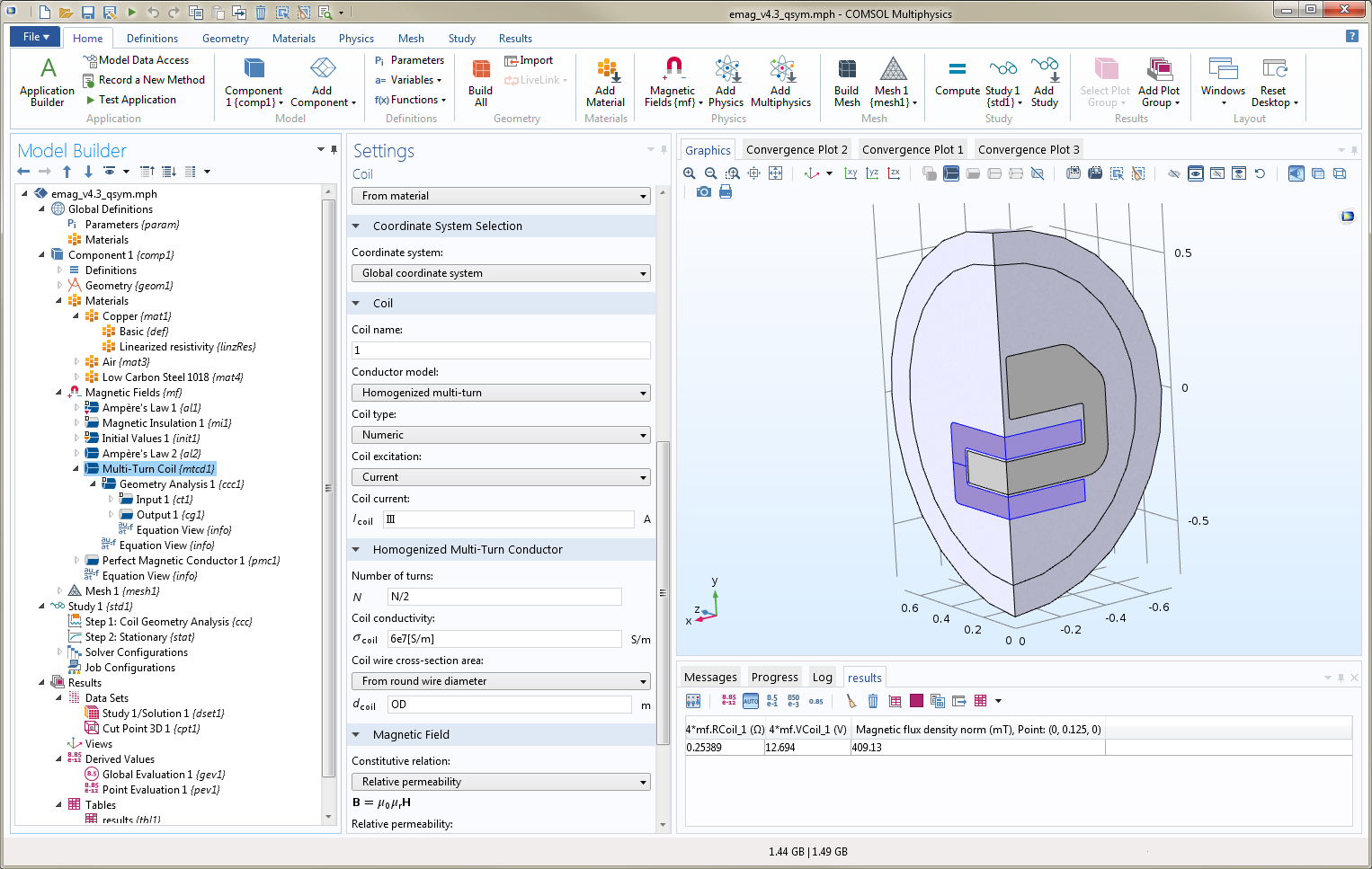Toggle full precision 8.85e-12 display
This screenshot has height=869, width=1372.
pos(728,701)
